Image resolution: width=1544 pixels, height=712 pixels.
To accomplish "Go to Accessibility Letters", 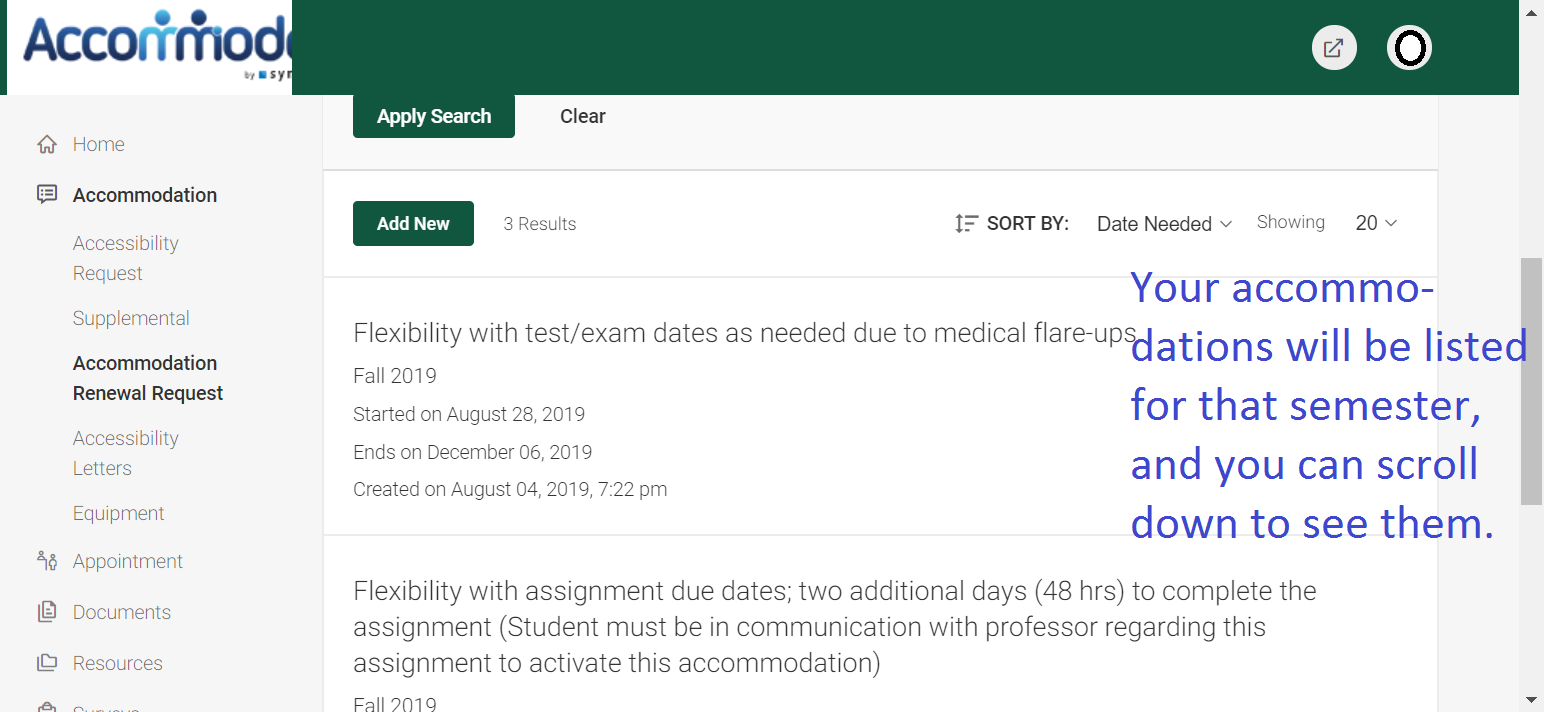I will coord(125,453).
